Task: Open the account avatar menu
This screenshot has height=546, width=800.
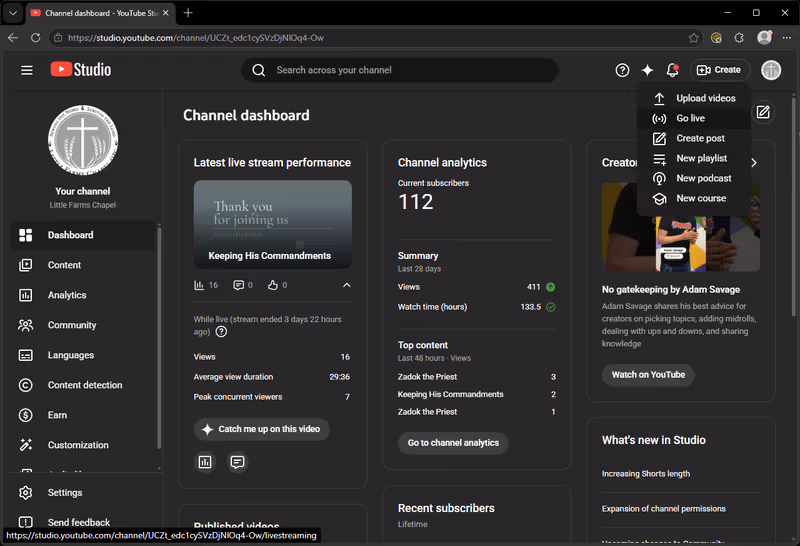Action: (x=771, y=70)
